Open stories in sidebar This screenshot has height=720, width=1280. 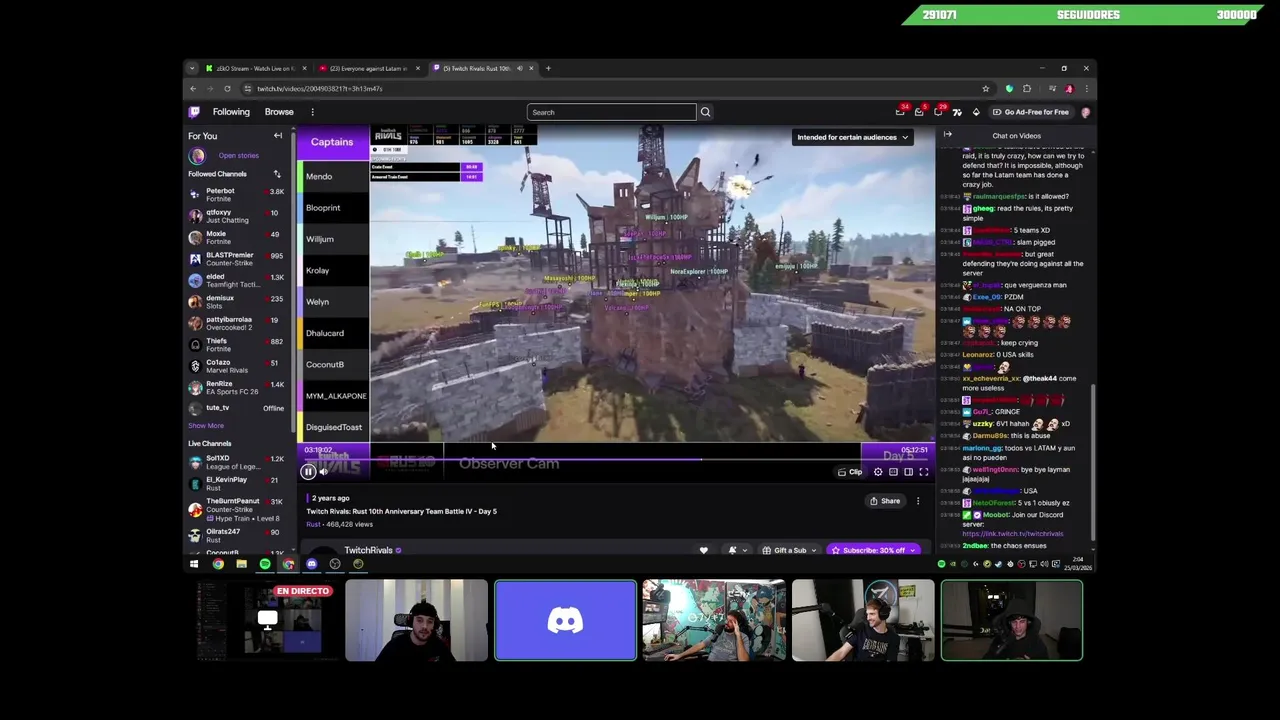(x=238, y=155)
